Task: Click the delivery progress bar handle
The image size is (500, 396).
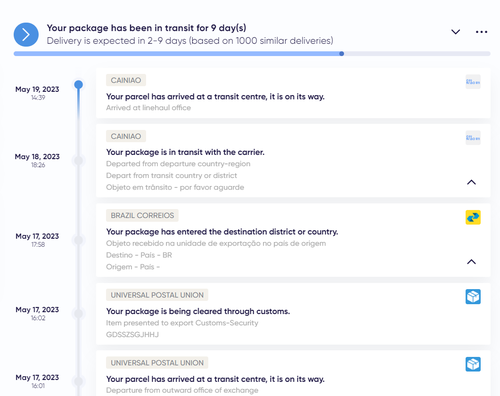Action: pos(342,54)
